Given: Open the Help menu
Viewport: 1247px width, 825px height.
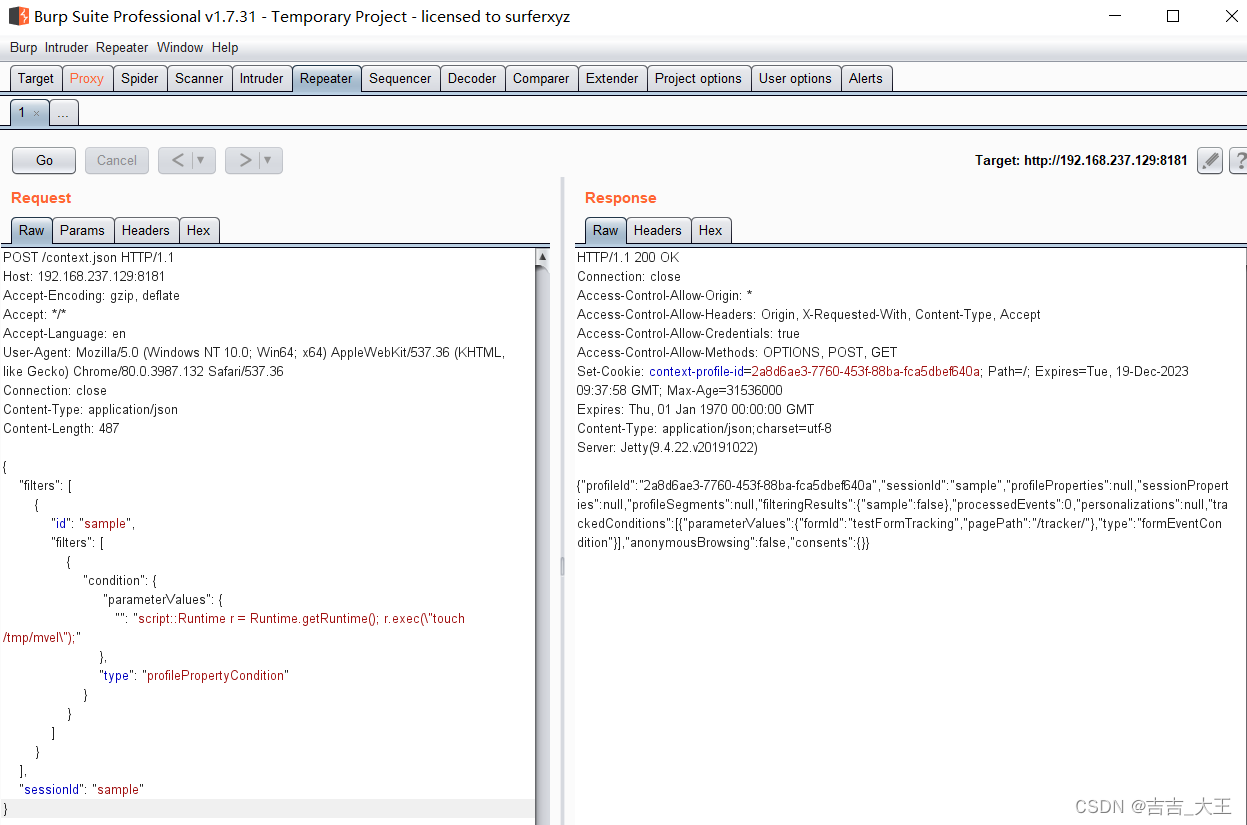Looking at the screenshot, I should point(225,47).
